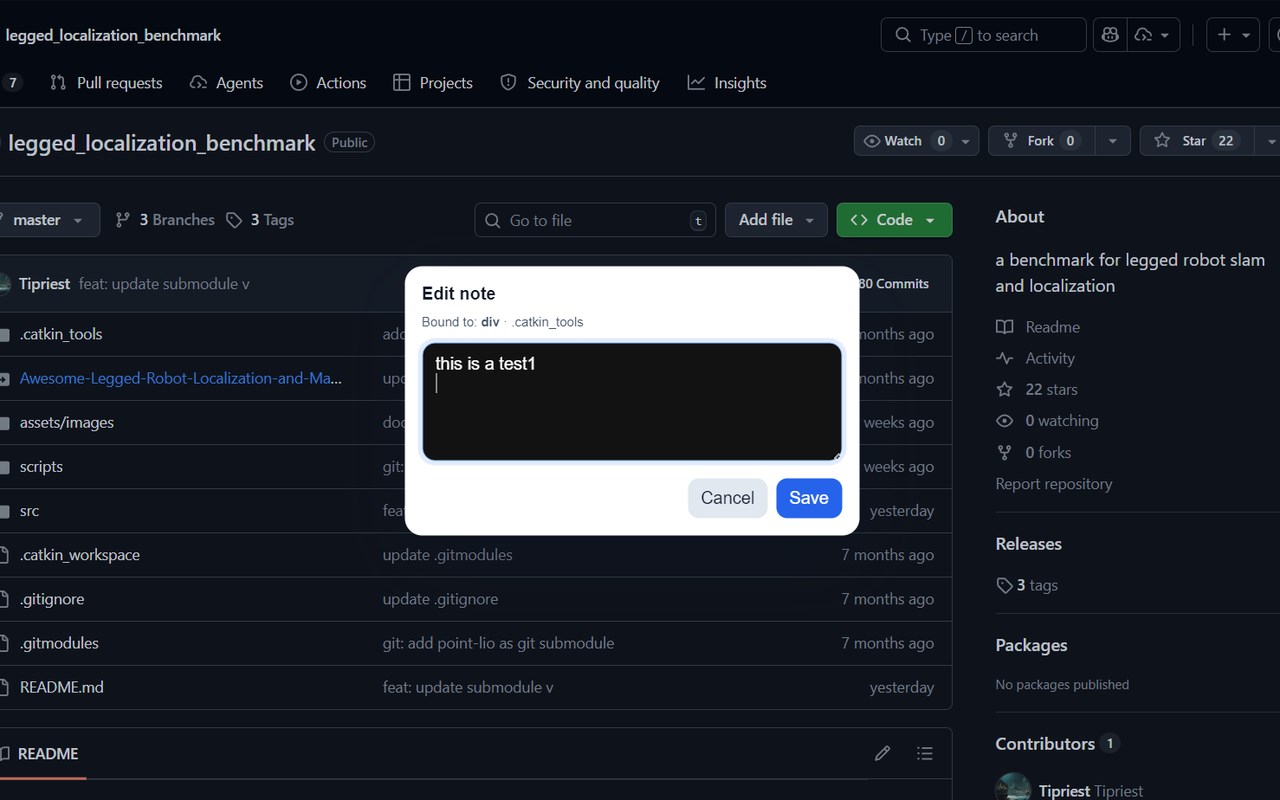Open the .gitignore file
This screenshot has height=800, width=1280.
pyautogui.click(x=52, y=599)
